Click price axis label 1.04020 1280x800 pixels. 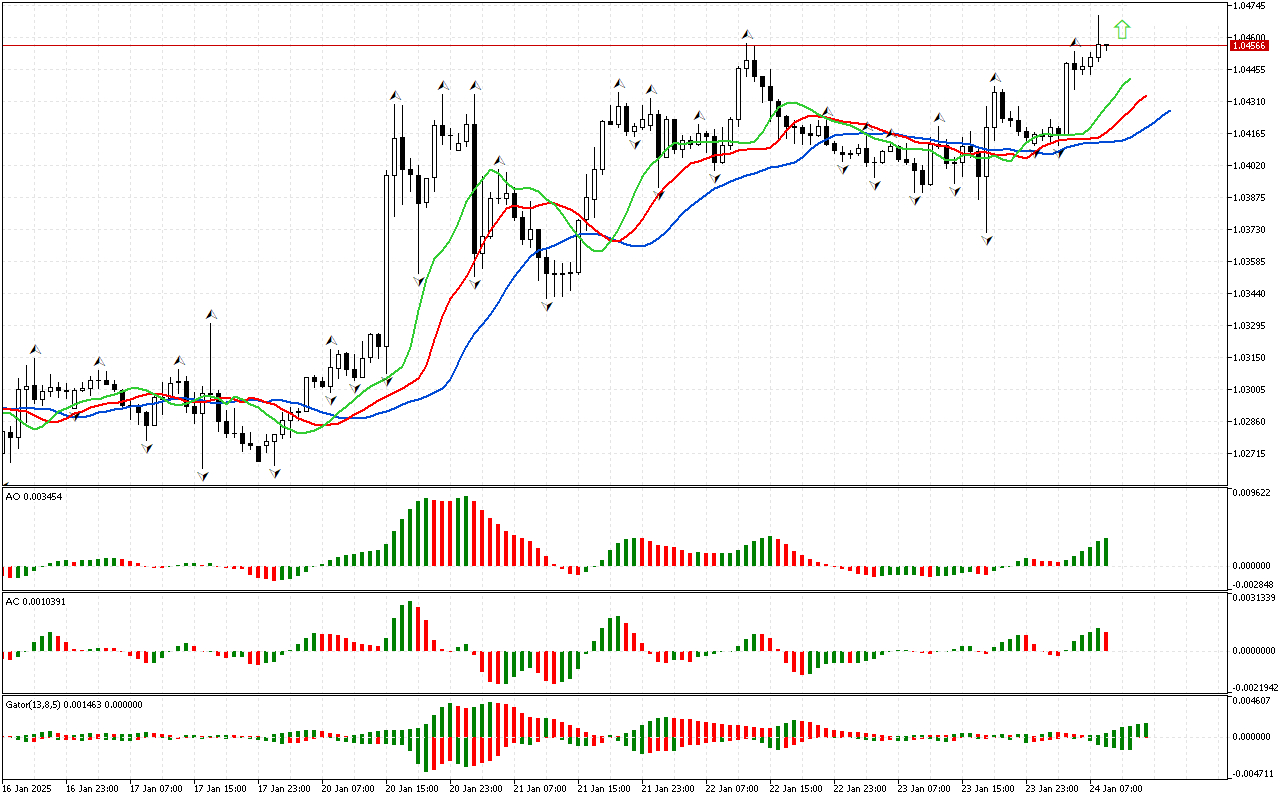(x=1250, y=166)
